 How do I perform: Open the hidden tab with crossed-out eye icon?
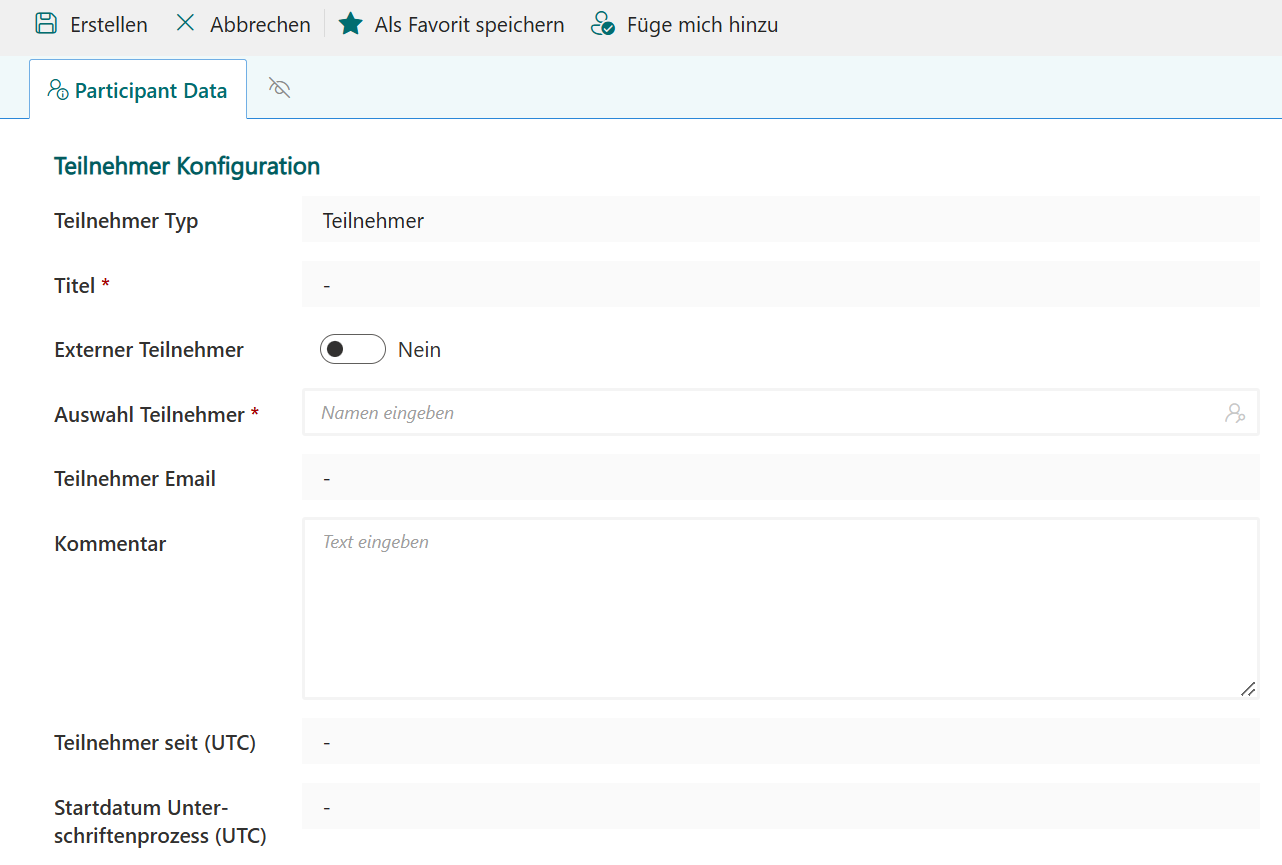(280, 89)
